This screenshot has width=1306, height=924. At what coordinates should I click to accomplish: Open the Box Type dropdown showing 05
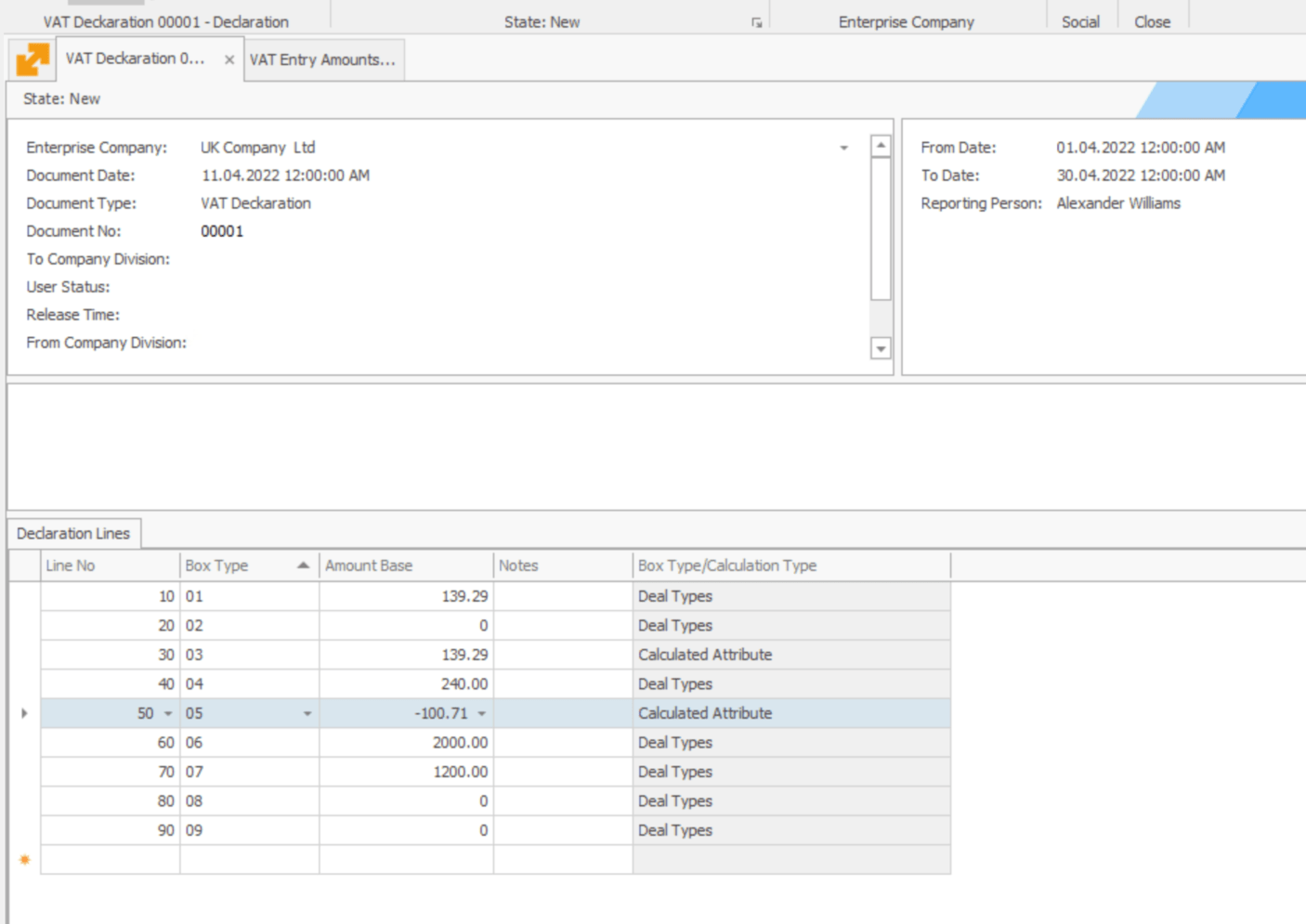click(307, 713)
